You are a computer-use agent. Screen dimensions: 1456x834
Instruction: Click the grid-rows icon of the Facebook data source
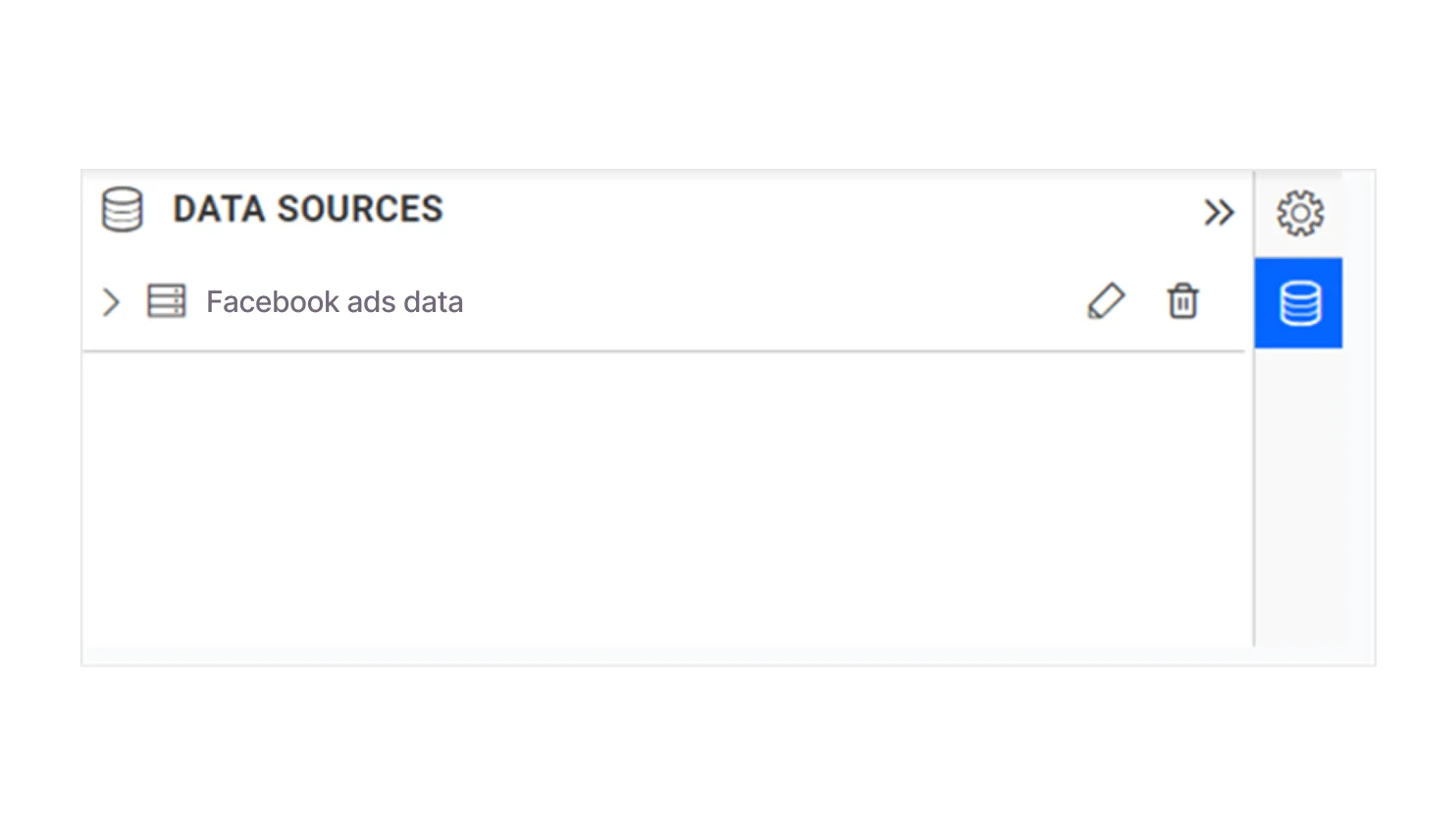coord(166,301)
